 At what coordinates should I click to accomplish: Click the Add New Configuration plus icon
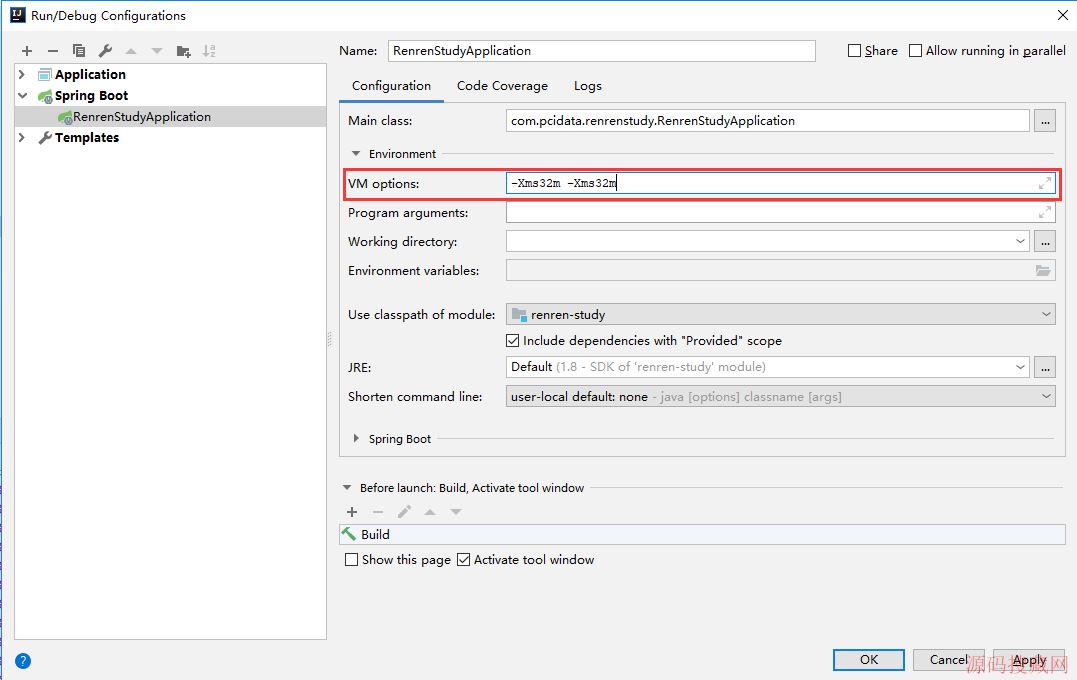pos(27,51)
